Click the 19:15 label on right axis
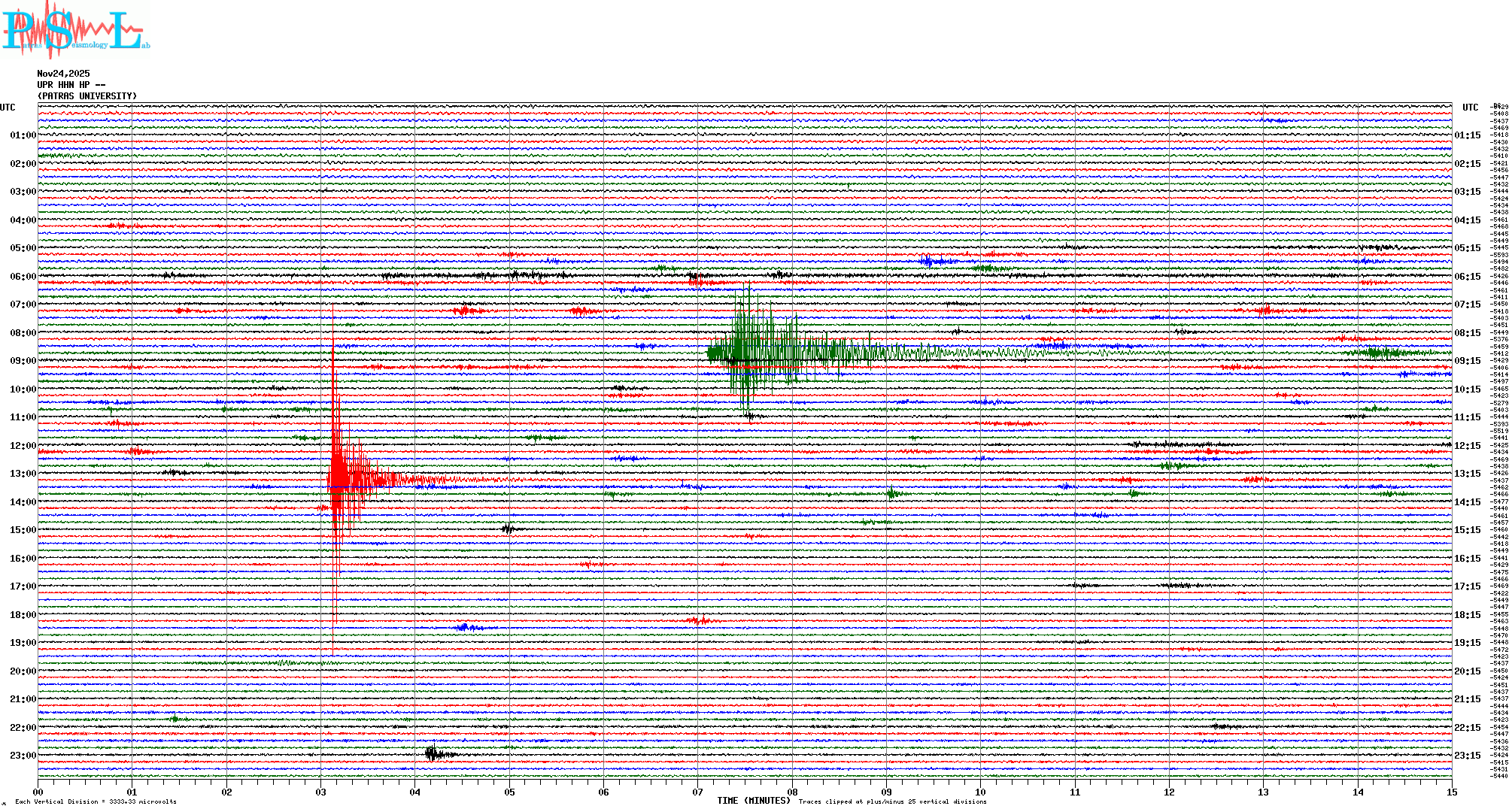Viewport: 1512px width, 812px height. [1467, 643]
